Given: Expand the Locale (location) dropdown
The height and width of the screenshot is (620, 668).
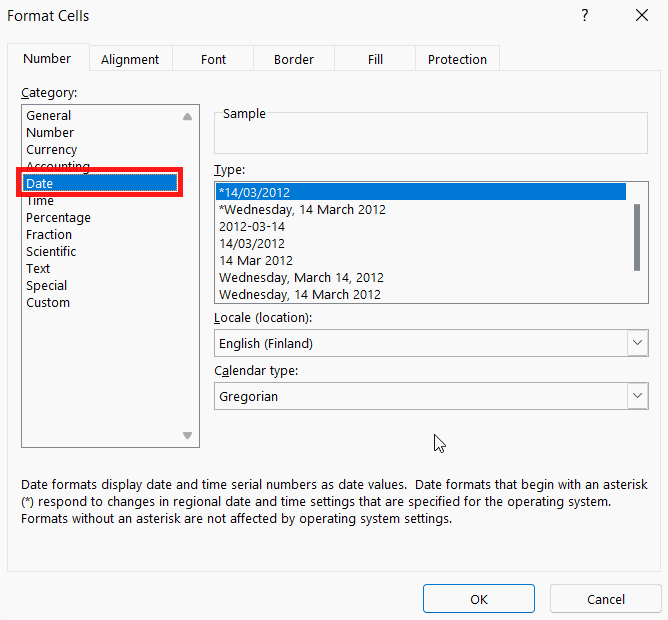Looking at the screenshot, I should point(637,343).
